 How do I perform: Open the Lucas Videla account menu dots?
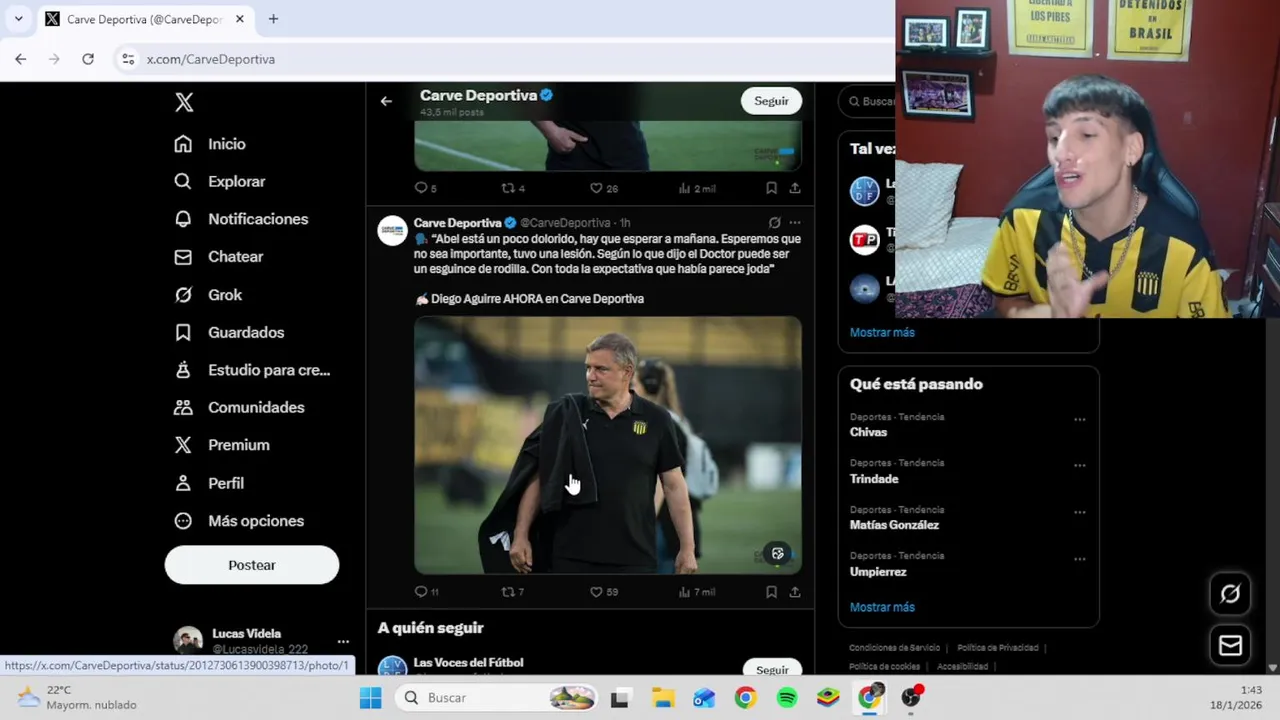tap(343, 641)
